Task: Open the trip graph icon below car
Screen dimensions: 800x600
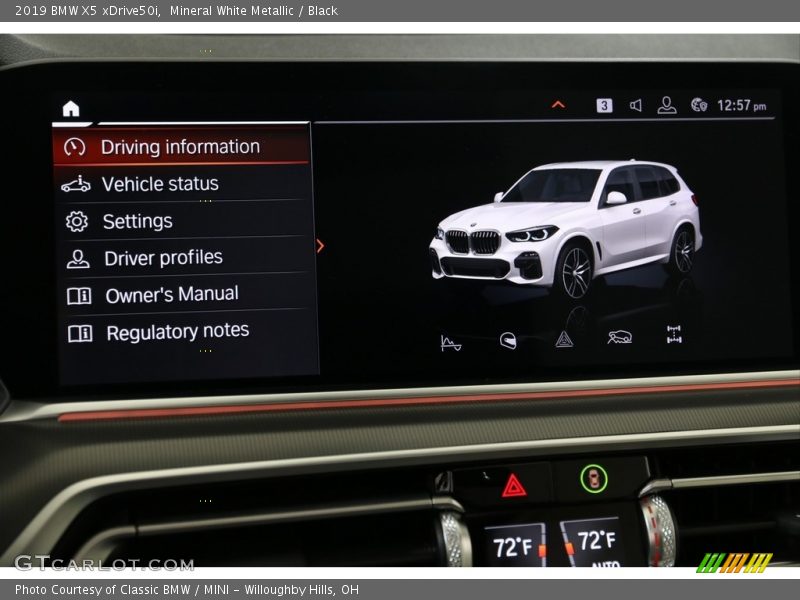Action: 451,343
